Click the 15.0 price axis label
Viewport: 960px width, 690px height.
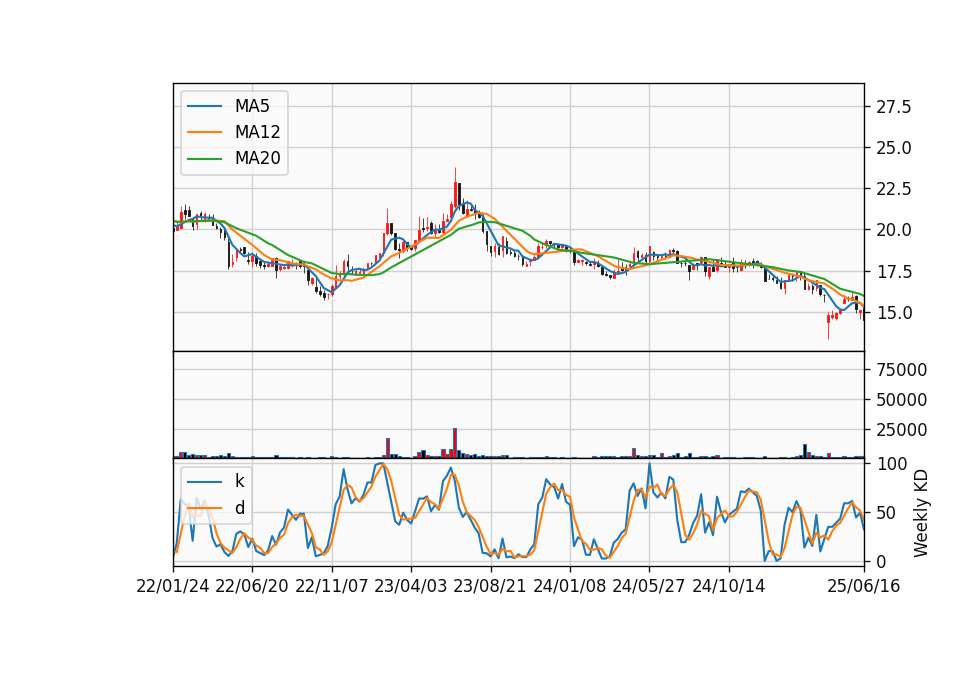[893, 313]
